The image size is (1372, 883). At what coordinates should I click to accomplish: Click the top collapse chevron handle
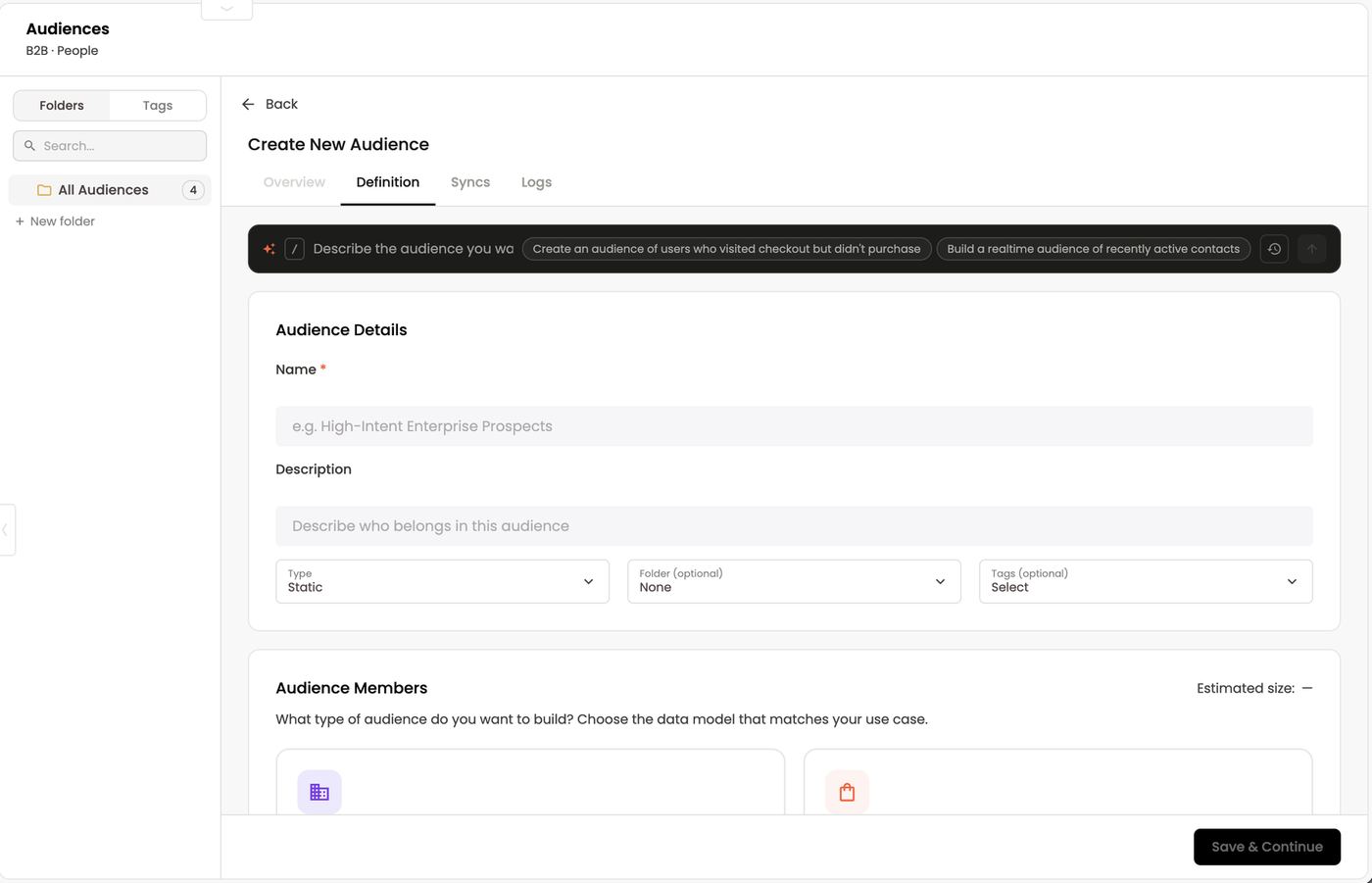(x=226, y=9)
